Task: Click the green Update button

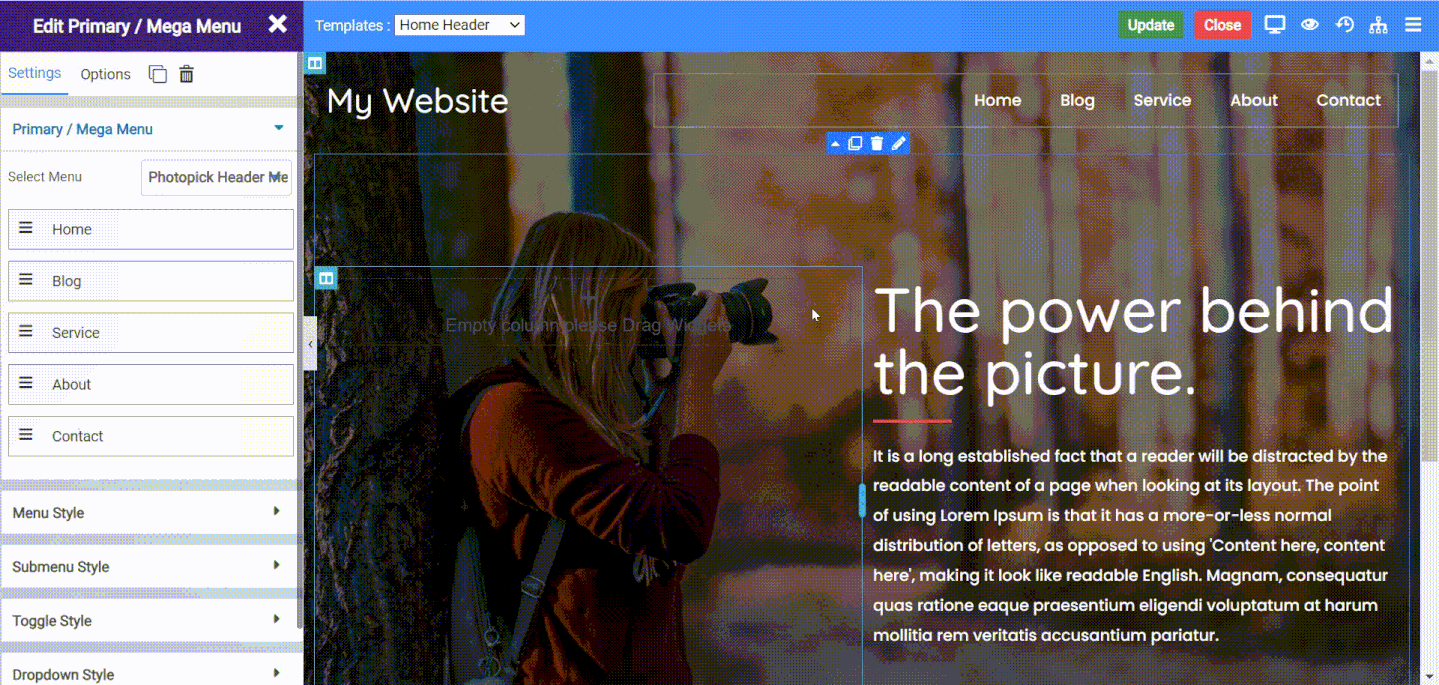Action: 1151,25
